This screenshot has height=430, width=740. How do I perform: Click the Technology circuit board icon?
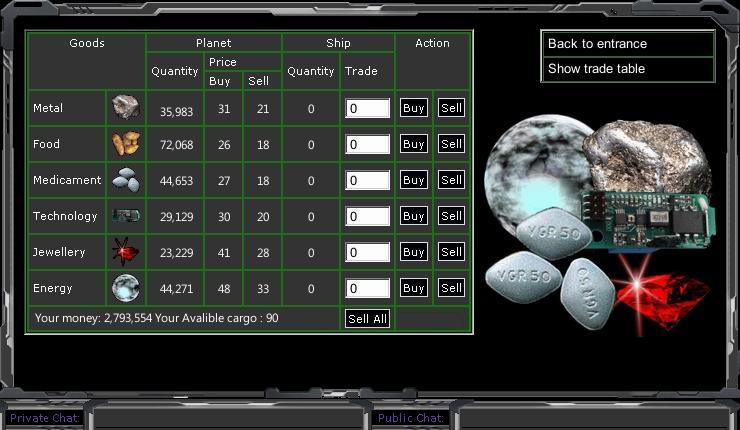pyautogui.click(x=126, y=216)
